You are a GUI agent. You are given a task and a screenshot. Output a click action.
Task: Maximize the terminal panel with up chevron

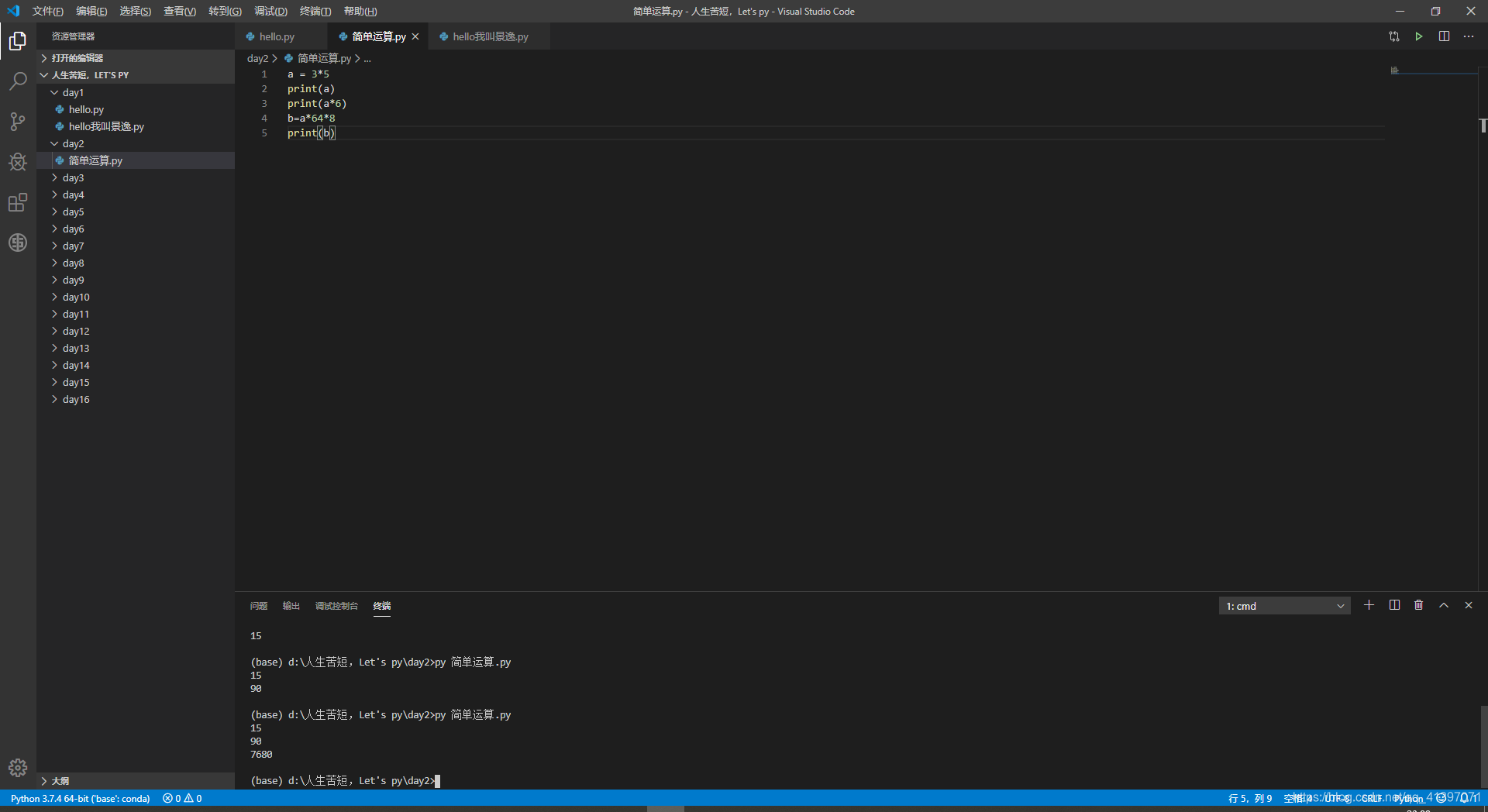click(1444, 605)
